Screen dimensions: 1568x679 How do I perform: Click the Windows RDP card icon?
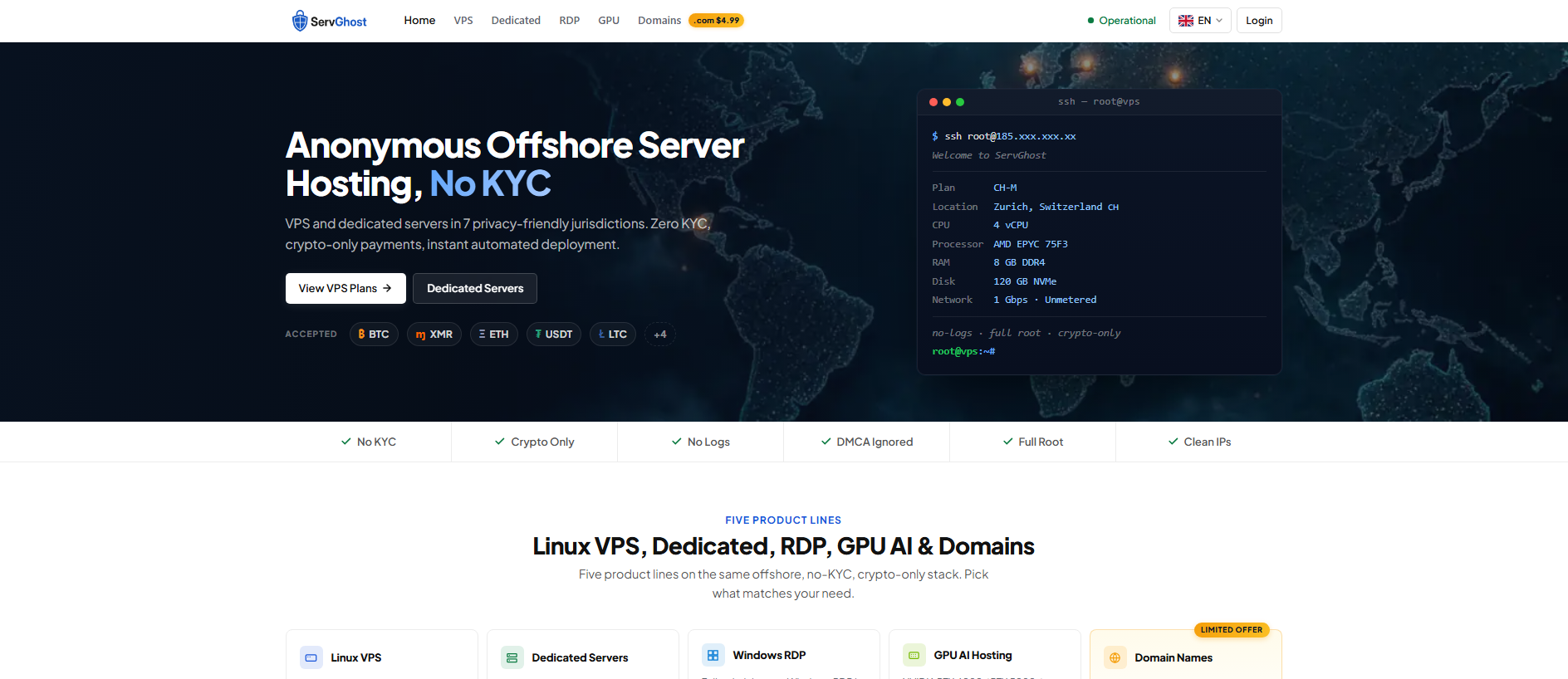pyautogui.click(x=713, y=655)
